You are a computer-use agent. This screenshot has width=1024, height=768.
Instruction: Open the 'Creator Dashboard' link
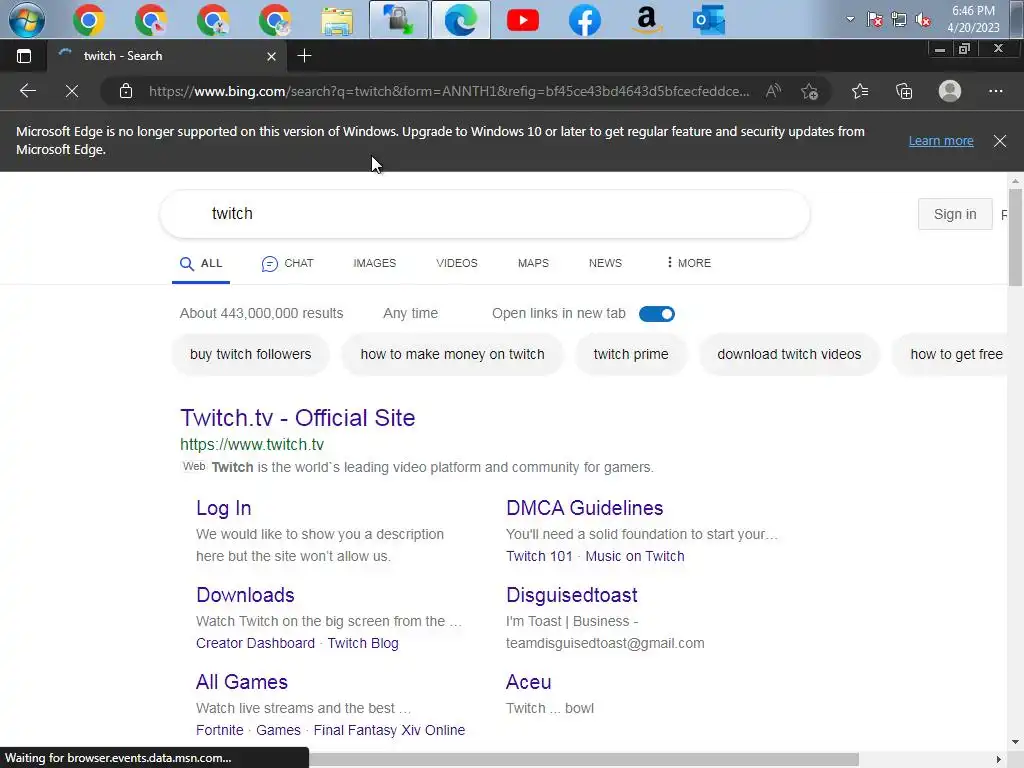click(x=255, y=643)
